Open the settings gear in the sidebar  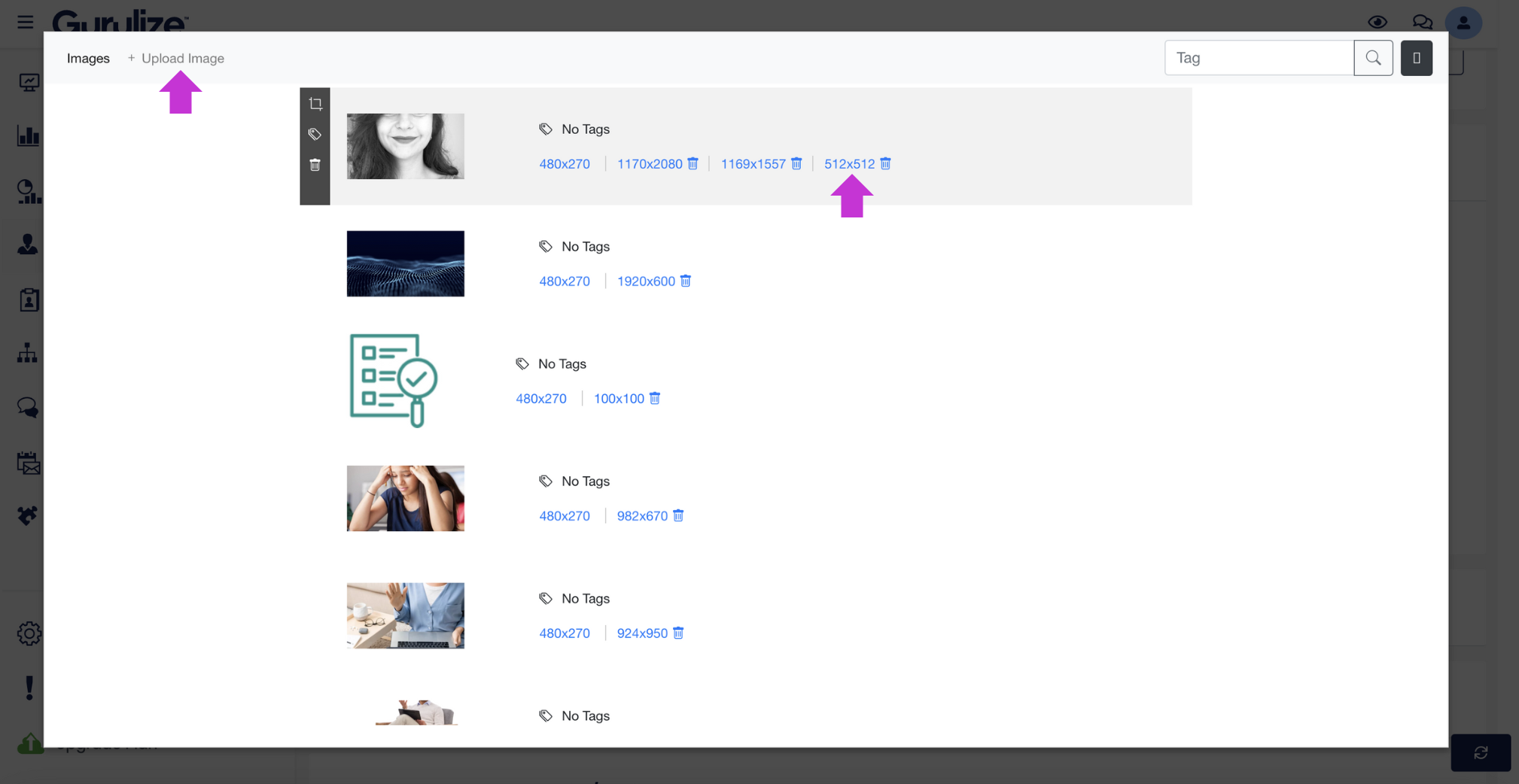[29, 634]
